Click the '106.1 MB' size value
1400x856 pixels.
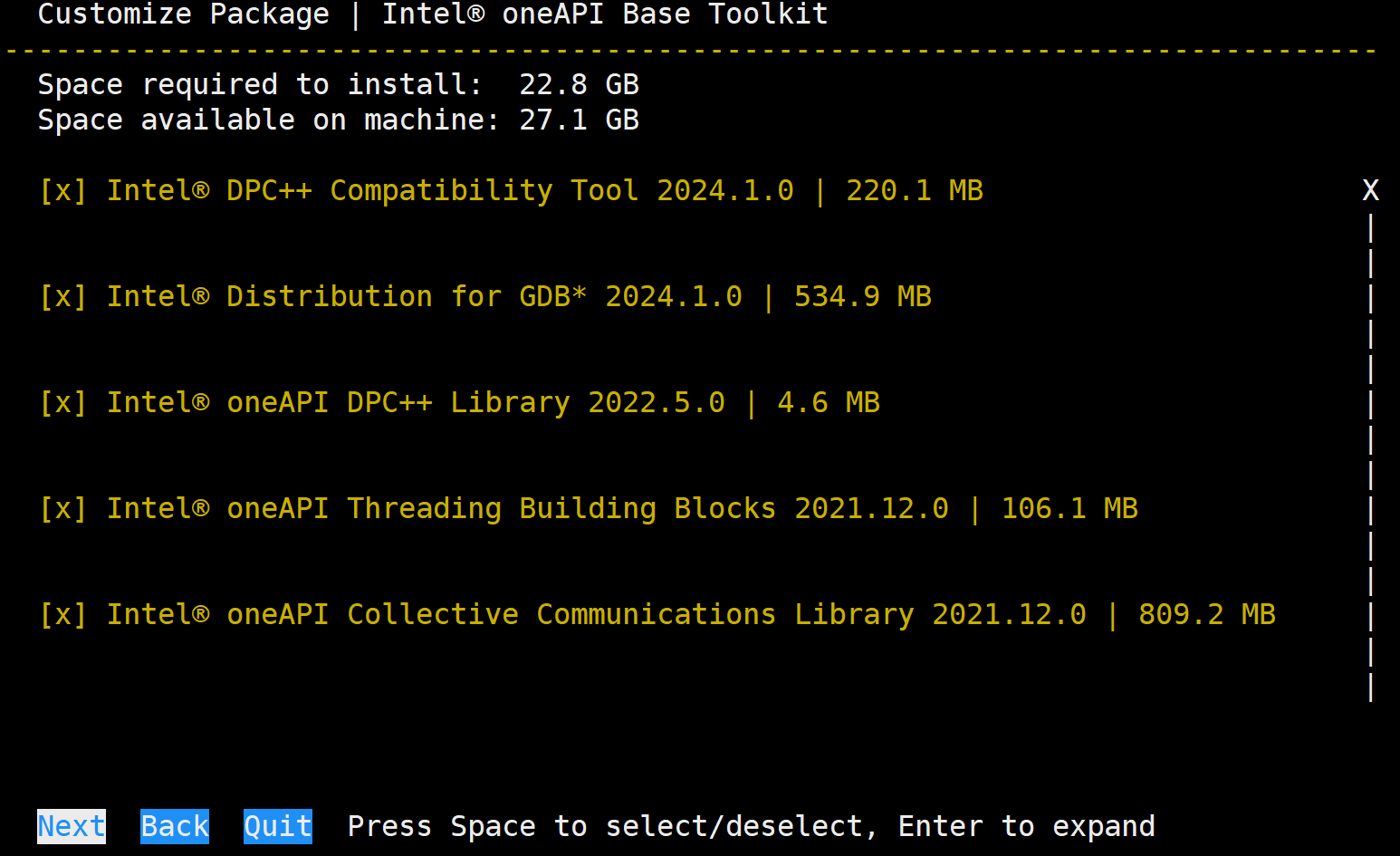(1069, 509)
